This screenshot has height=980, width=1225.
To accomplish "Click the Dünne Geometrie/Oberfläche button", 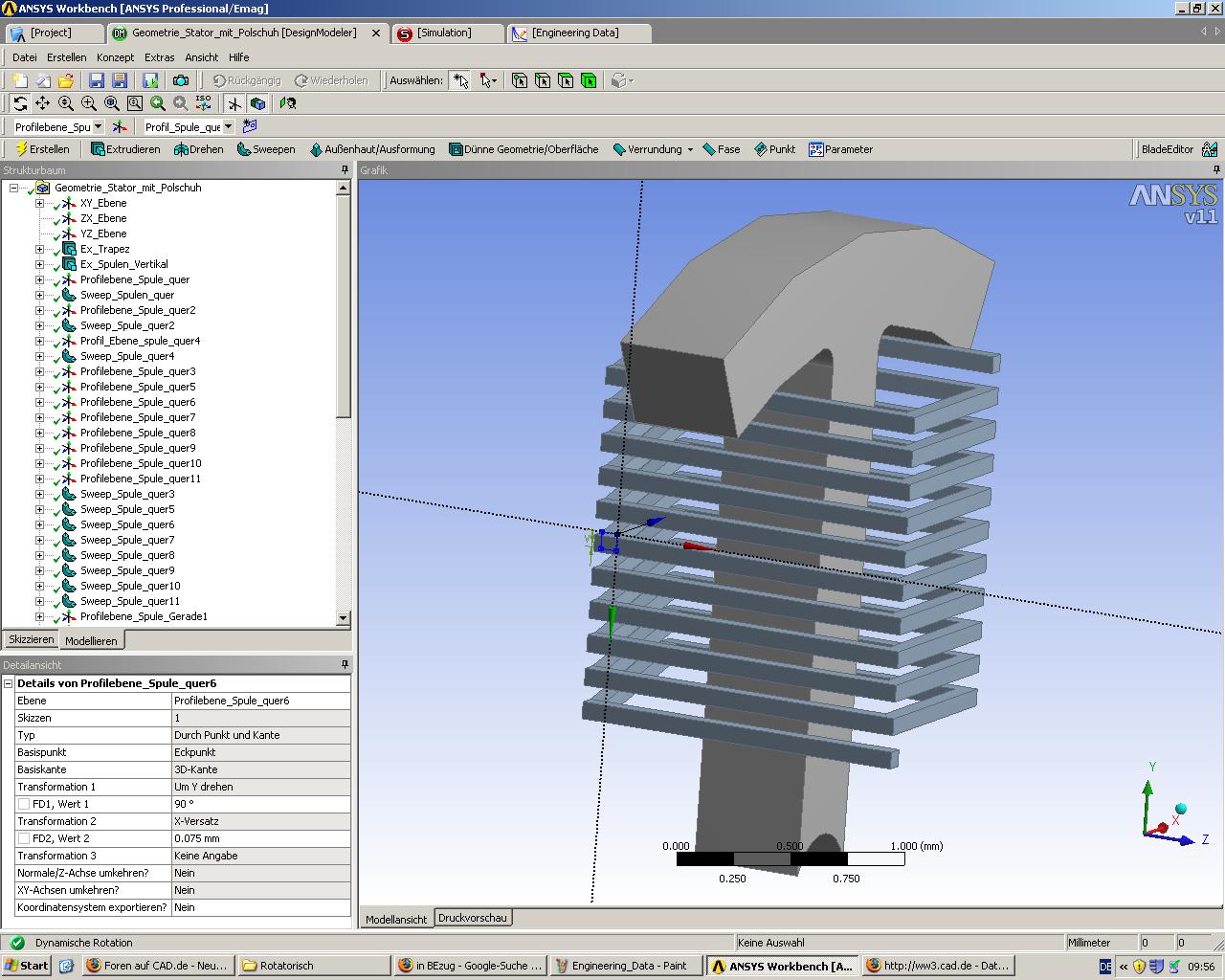I will (523, 149).
